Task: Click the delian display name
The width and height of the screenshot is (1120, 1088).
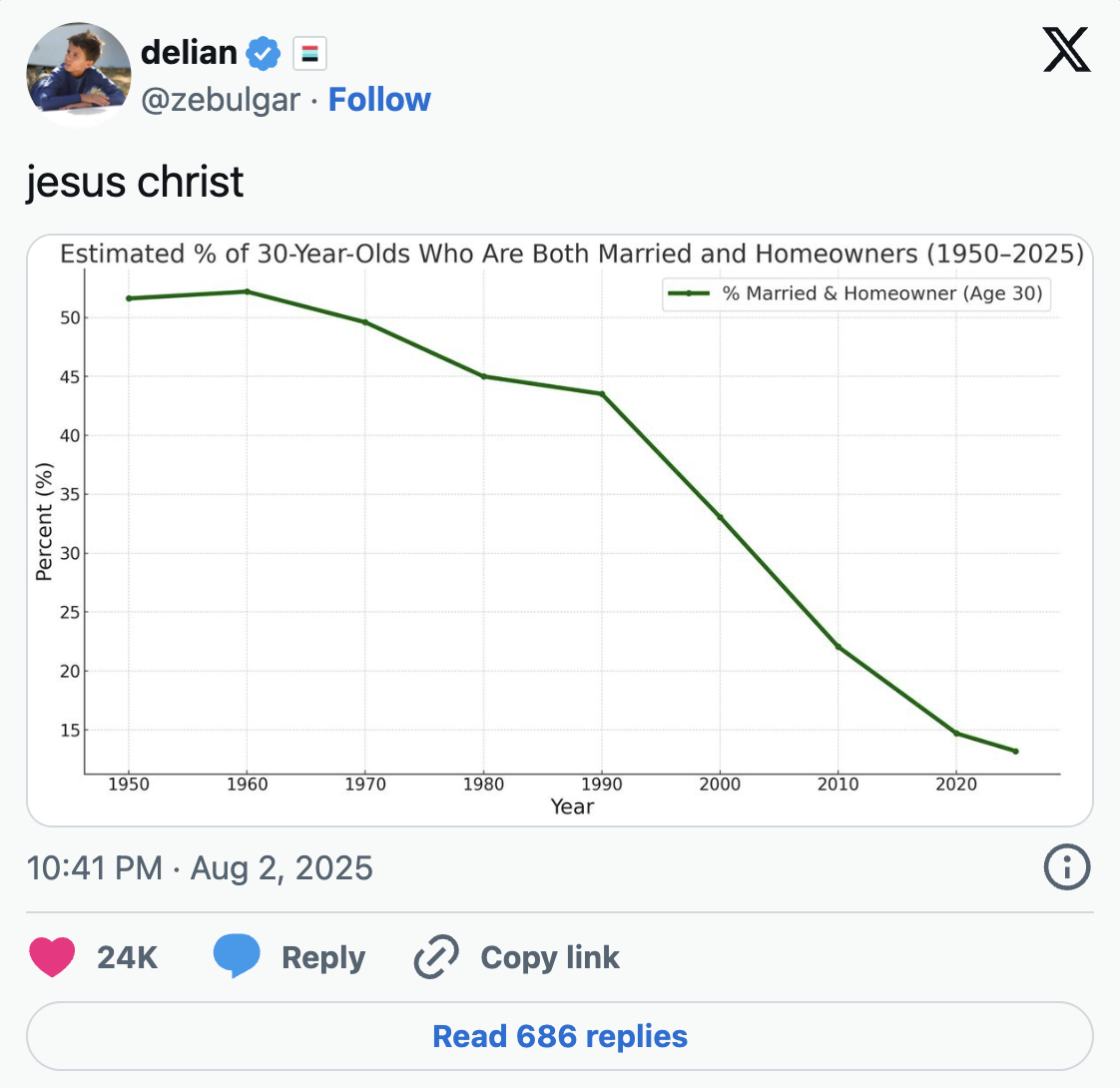Action: pos(189,53)
